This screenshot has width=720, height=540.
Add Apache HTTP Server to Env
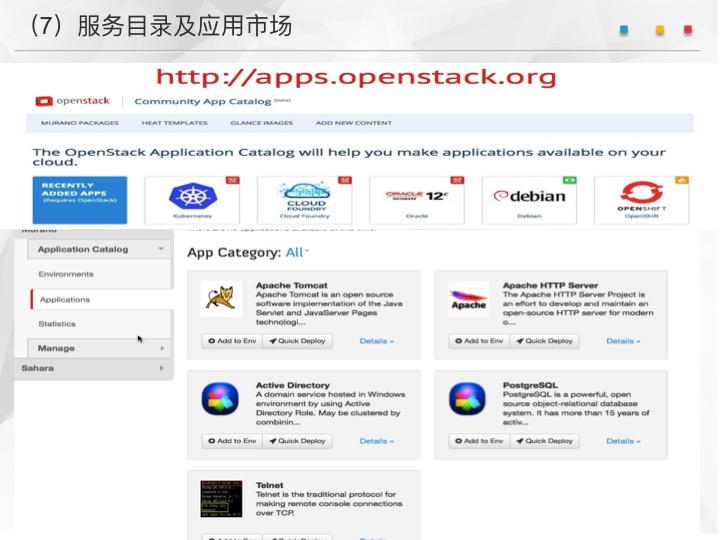[479, 341]
